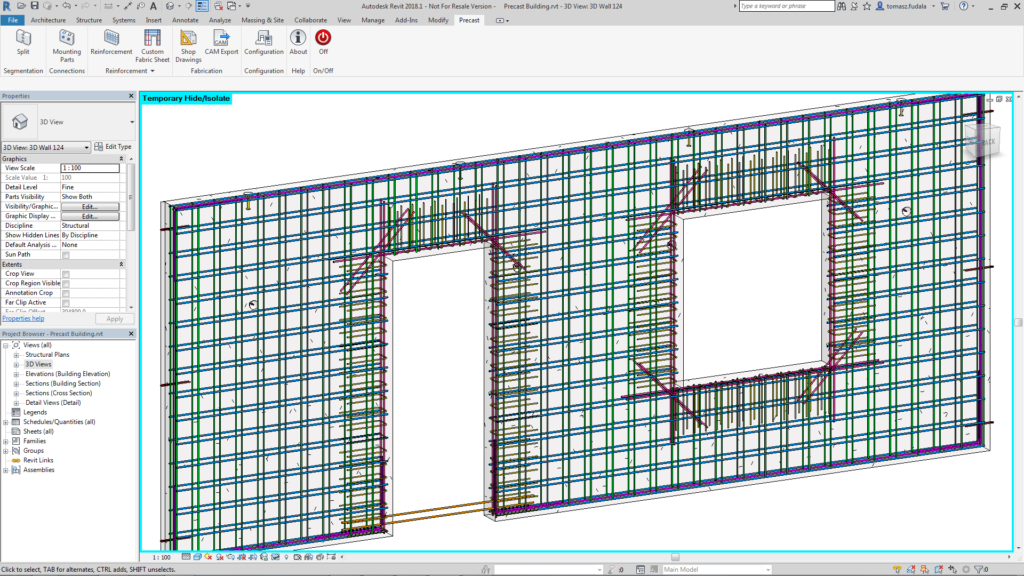Expand the Reinforcement panel dropdown arrow
This screenshot has height=576, width=1024.
(152, 71)
